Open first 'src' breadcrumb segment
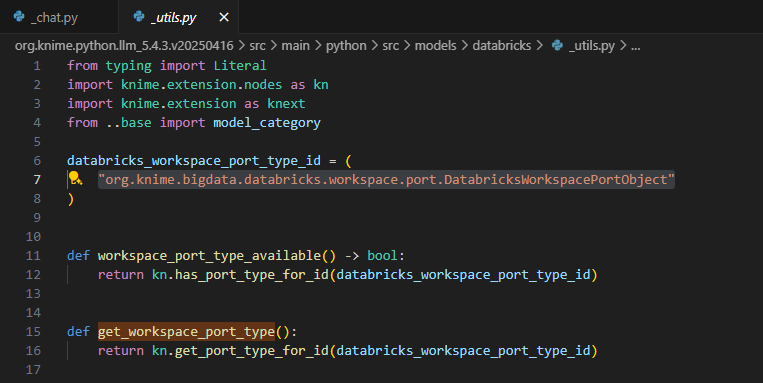This screenshot has width=763, height=383. (x=257, y=46)
